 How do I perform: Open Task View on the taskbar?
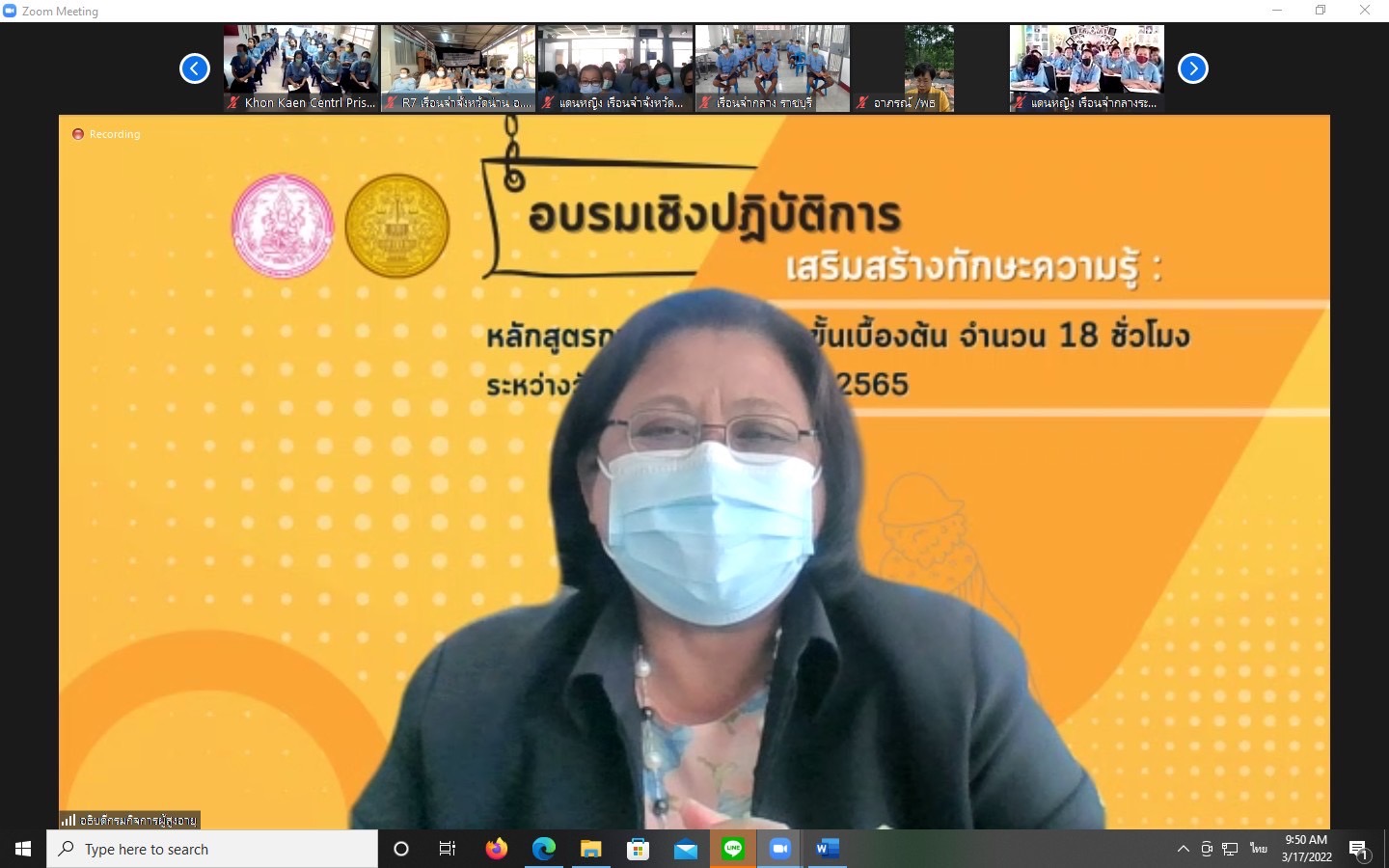(448, 849)
